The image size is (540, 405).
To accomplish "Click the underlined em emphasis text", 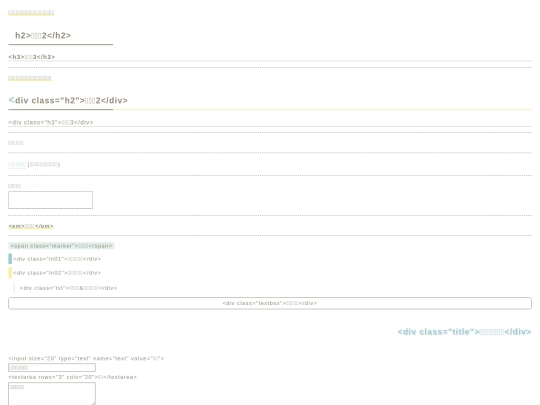I will tap(31, 226).
